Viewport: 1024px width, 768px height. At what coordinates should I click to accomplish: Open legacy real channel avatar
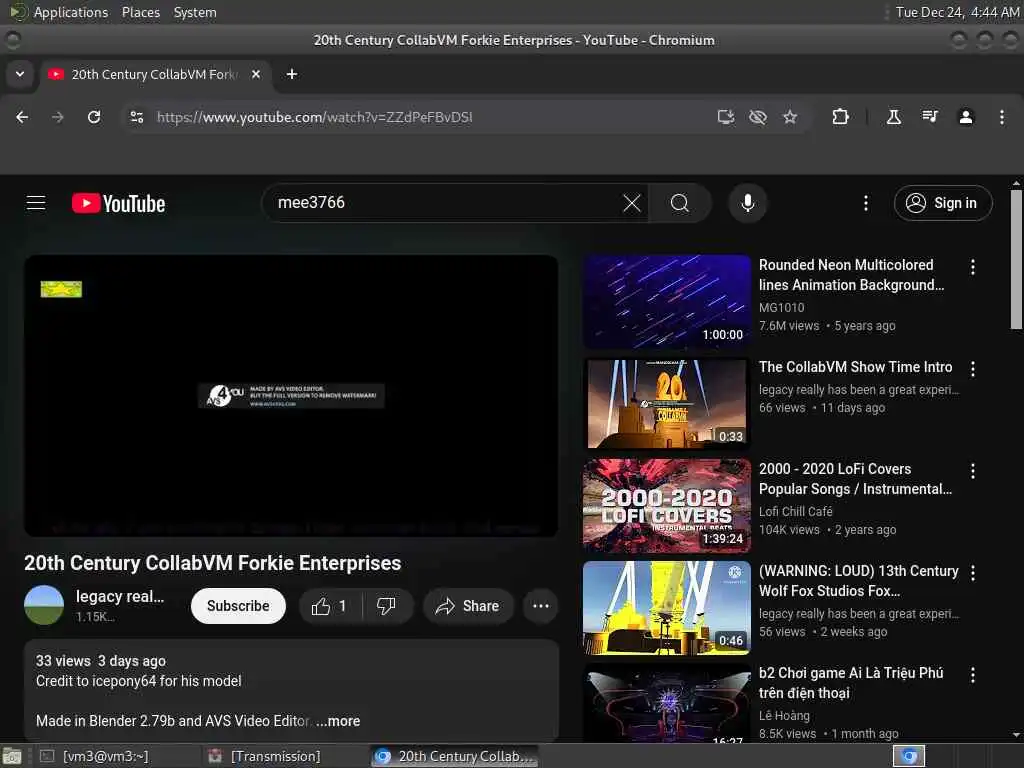click(44, 605)
